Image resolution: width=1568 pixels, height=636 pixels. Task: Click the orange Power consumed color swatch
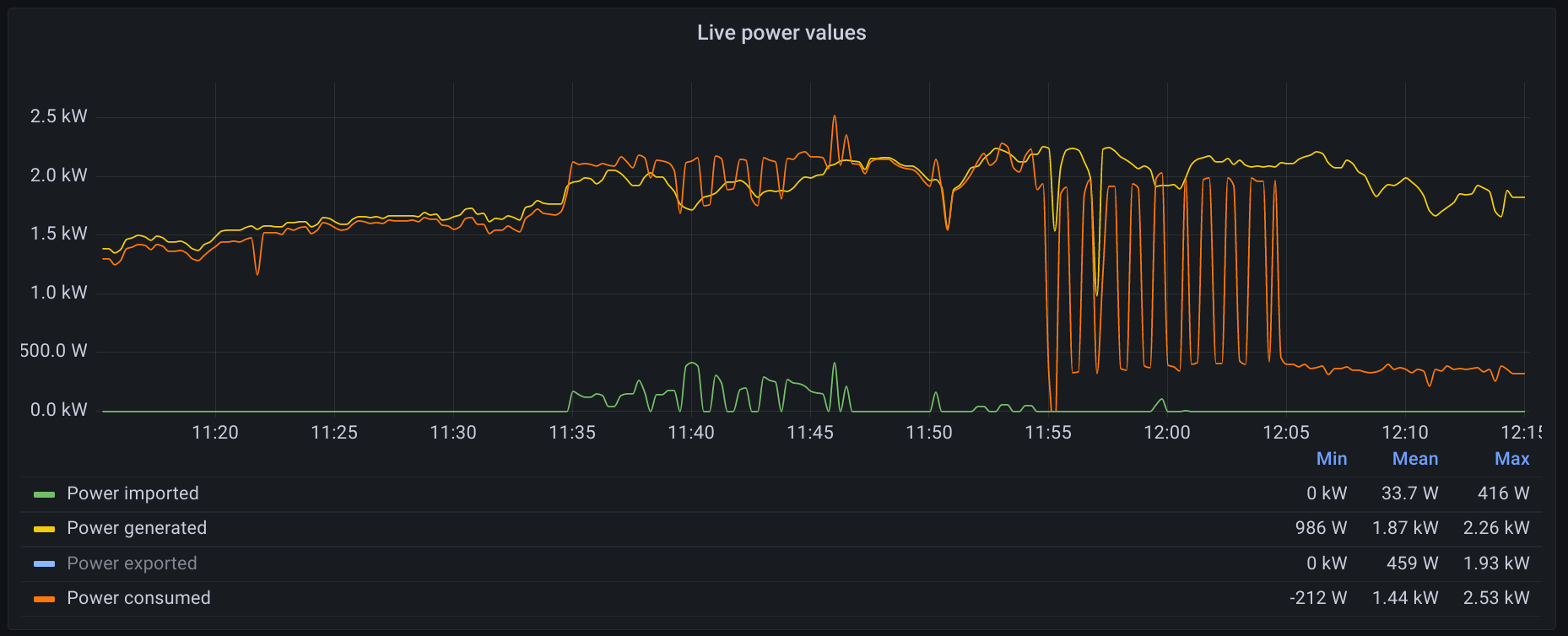click(x=44, y=599)
